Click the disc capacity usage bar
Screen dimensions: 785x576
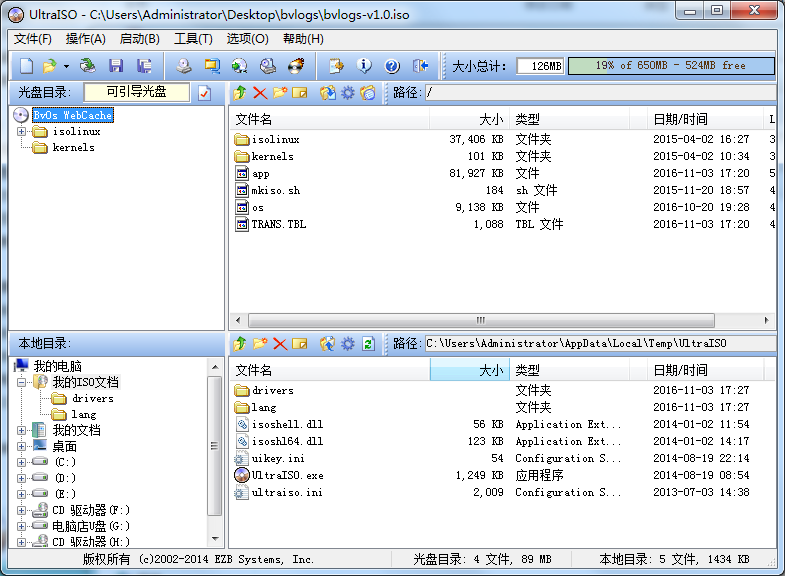point(670,66)
